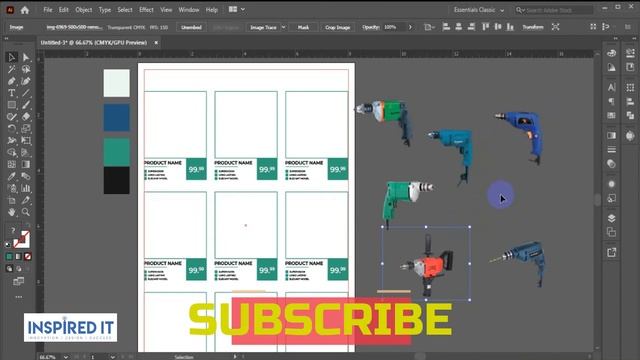Viewport: 640px width, 360px height.
Task: Select the Direct Selection tool
Action: click(26, 57)
